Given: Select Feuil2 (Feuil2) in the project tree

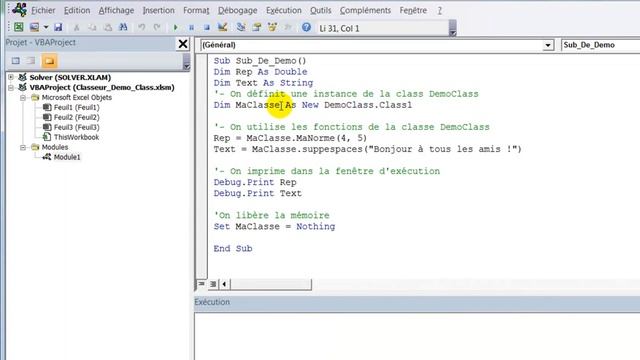Looking at the screenshot, I should click(x=76, y=117).
